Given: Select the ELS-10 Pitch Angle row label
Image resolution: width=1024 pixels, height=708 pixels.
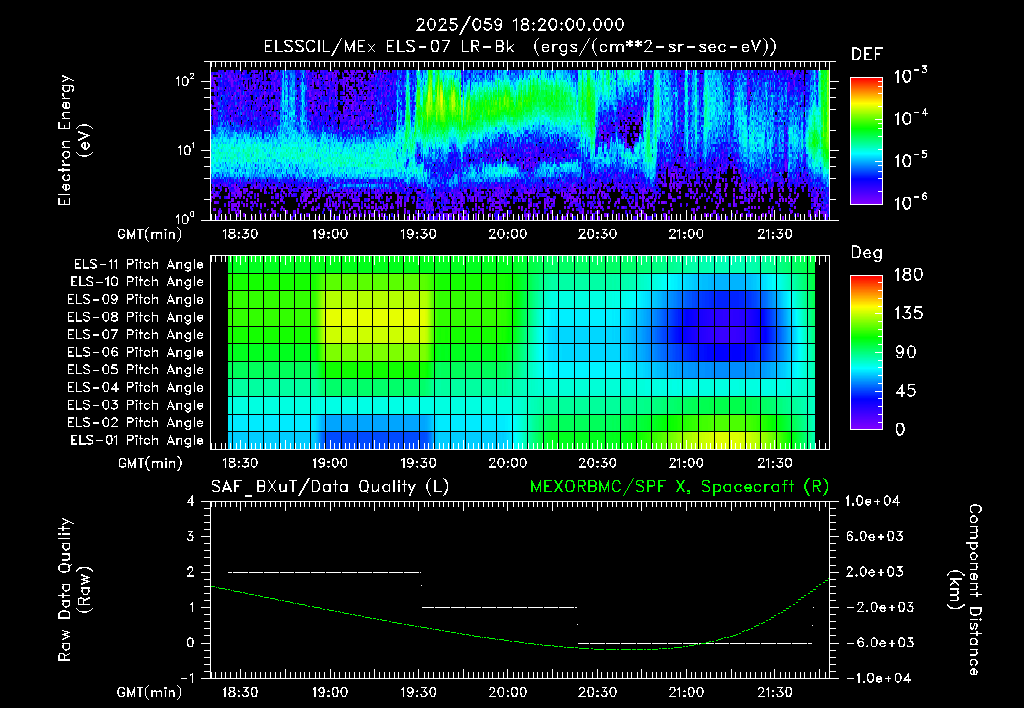Looking at the screenshot, I should point(137,282).
